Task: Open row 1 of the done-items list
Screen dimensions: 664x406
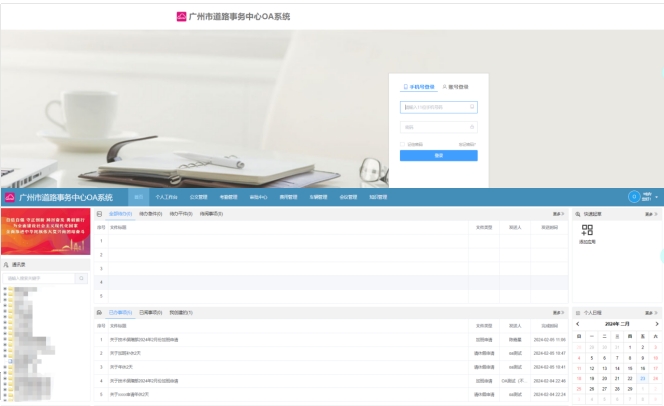Action: [331, 340]
